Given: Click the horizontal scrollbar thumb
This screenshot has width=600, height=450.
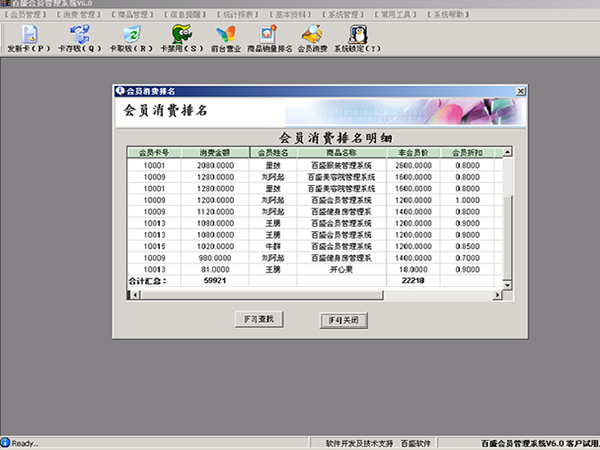Looking at the screenshot, I should (262, 295).
